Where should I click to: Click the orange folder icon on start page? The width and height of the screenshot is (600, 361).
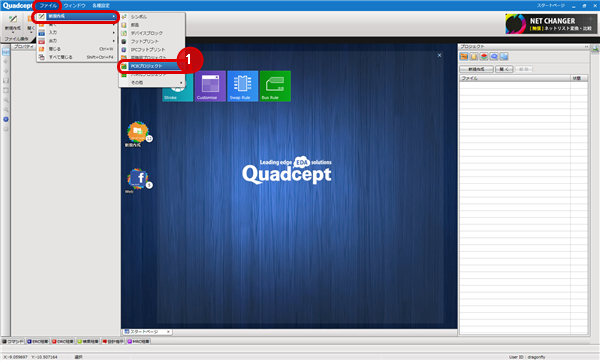click(138, 132)
